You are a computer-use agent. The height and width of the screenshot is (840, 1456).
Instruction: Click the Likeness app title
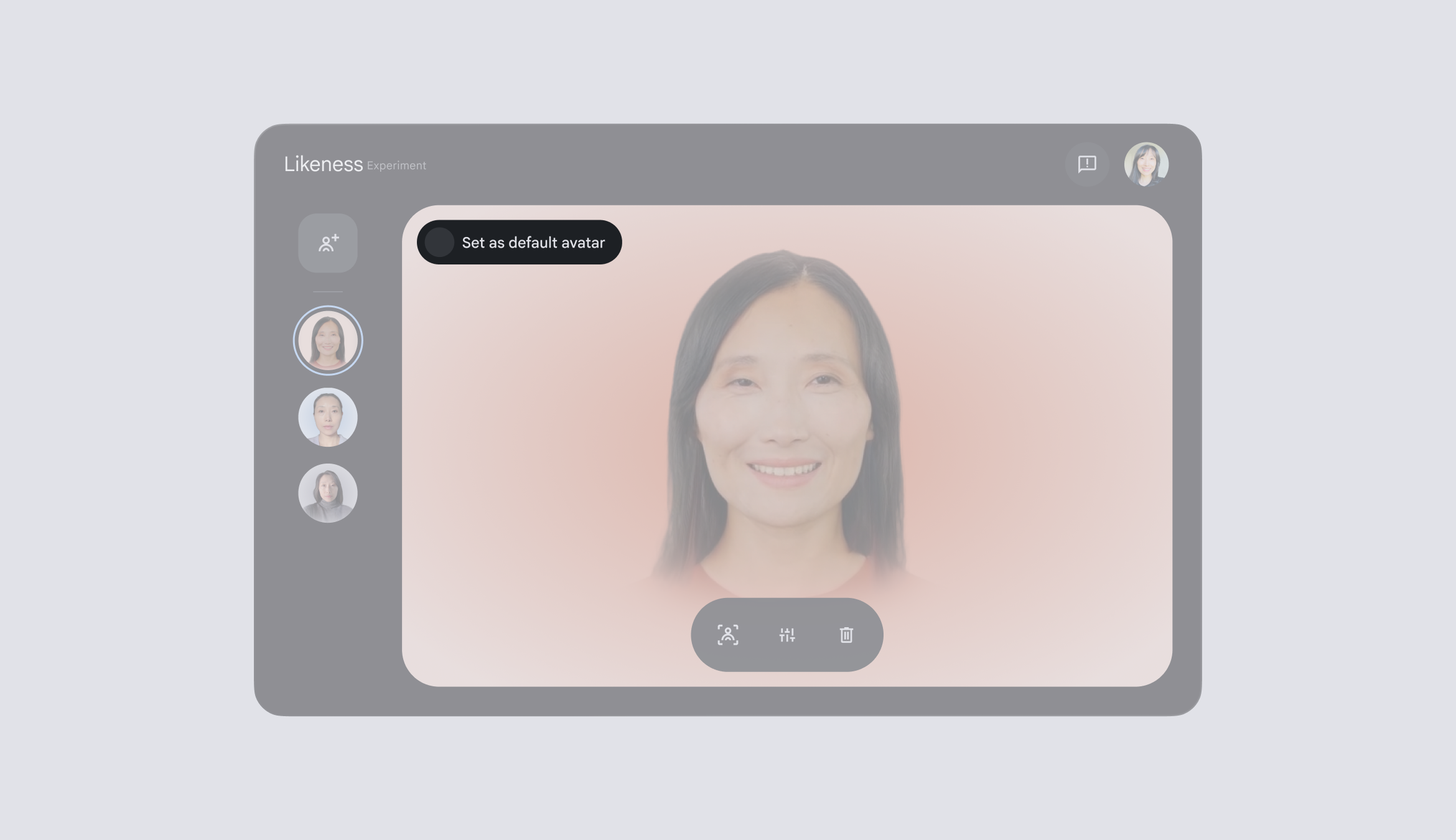tap(323, 164)
